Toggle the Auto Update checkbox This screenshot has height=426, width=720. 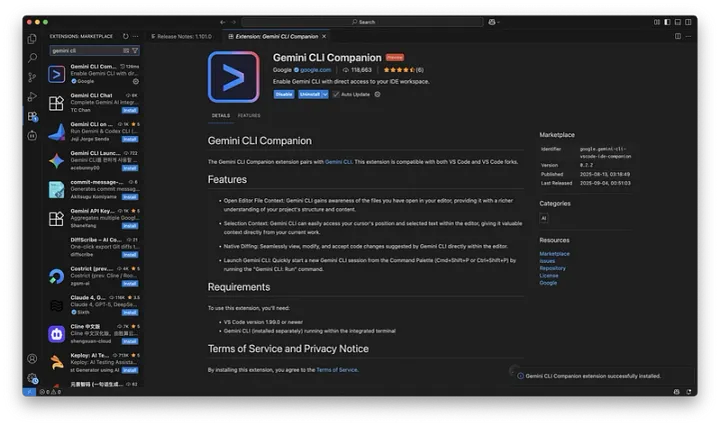(x=336, y=94)
